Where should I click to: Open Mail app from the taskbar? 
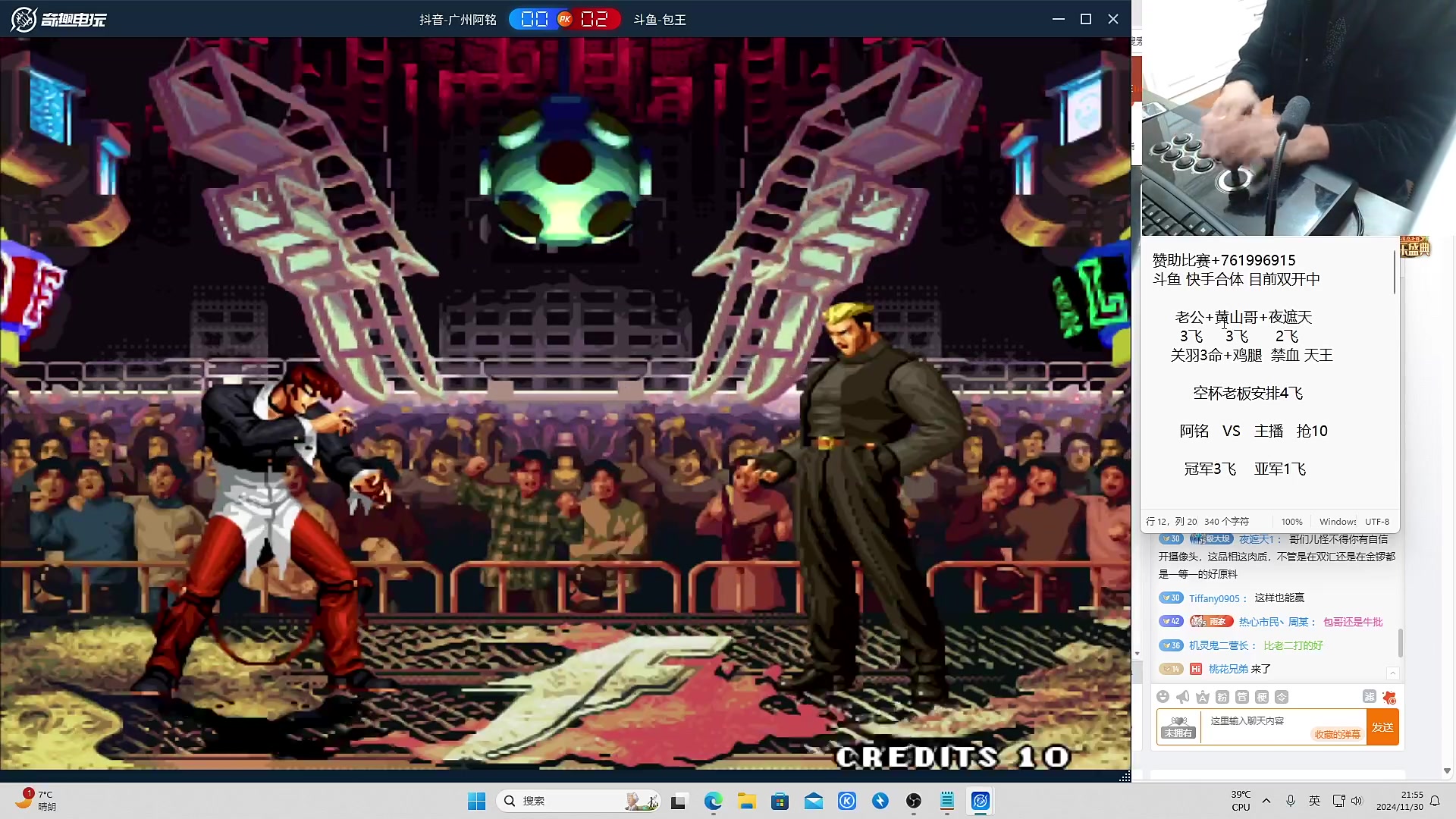click(x=814, y=801)
